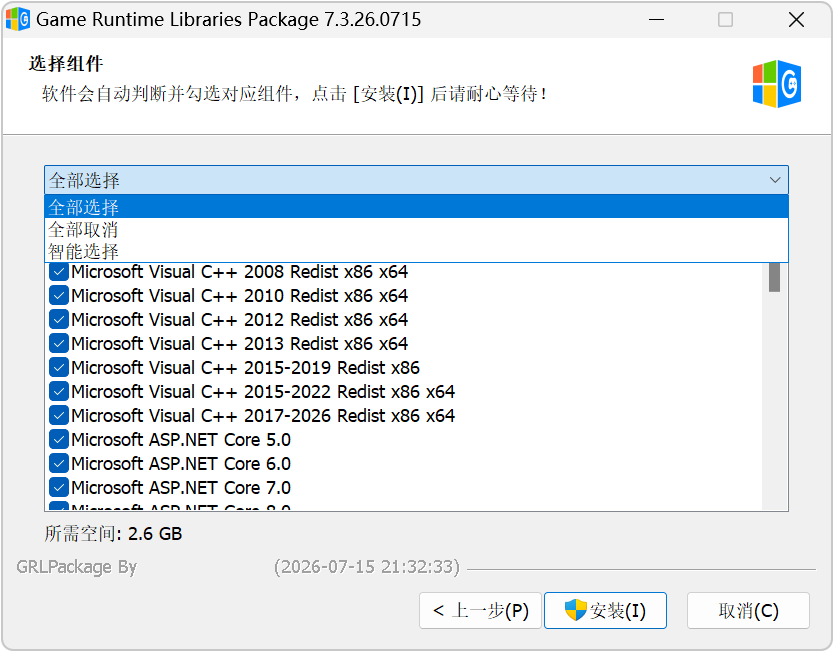Choose 智能选择 in the dropdown list

[x=416, y=251]
